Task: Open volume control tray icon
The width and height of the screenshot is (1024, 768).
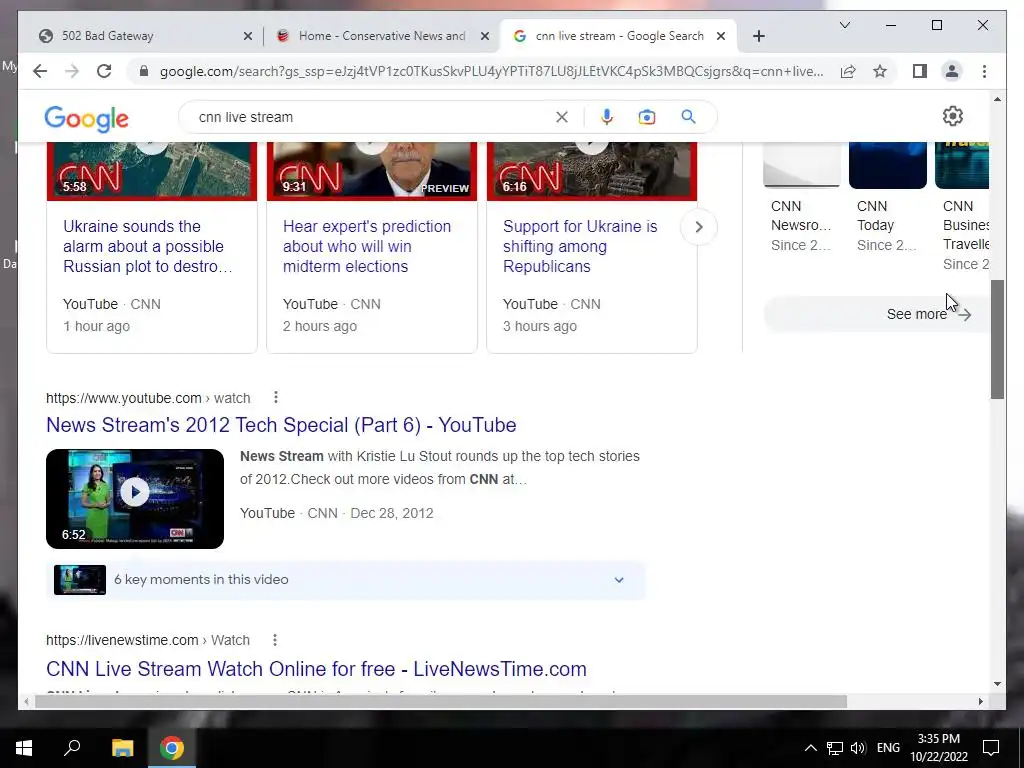Action: pos(858,748)
